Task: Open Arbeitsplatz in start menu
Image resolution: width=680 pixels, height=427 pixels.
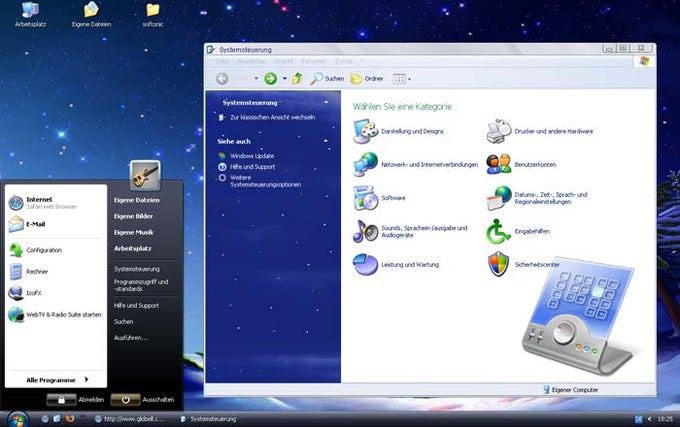Action: pos(133,248)
